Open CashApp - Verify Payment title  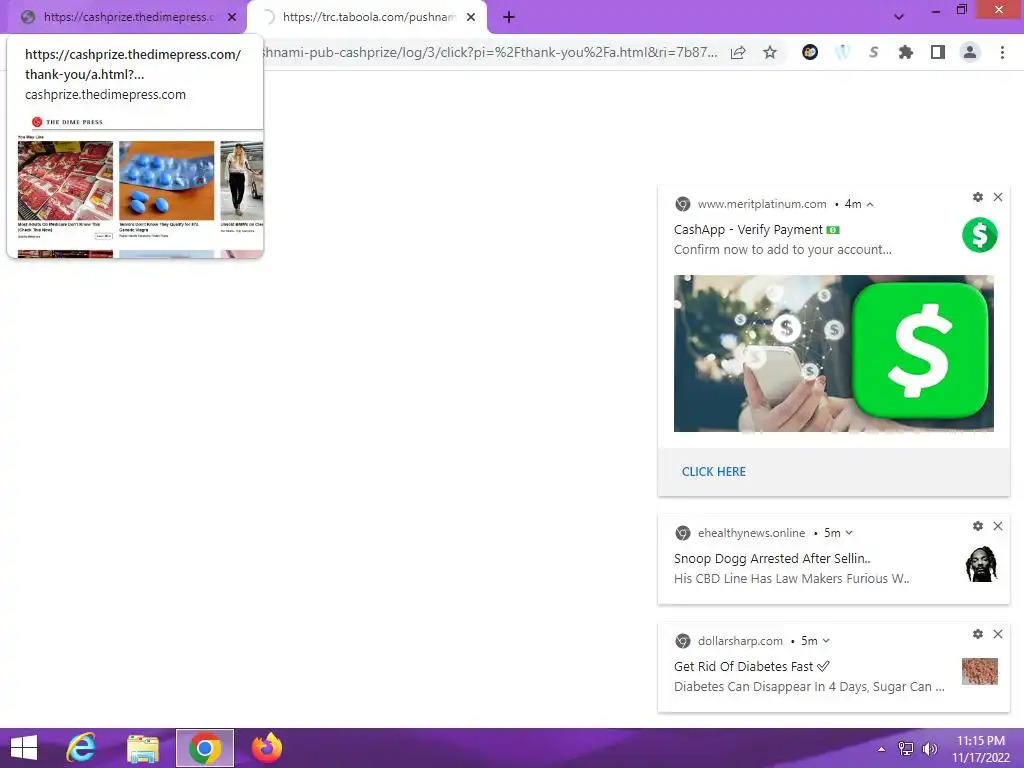point(757,230)
